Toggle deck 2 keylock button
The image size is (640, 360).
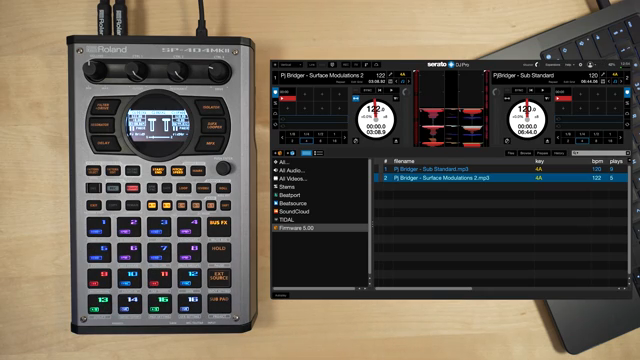(x=507, y=98)
